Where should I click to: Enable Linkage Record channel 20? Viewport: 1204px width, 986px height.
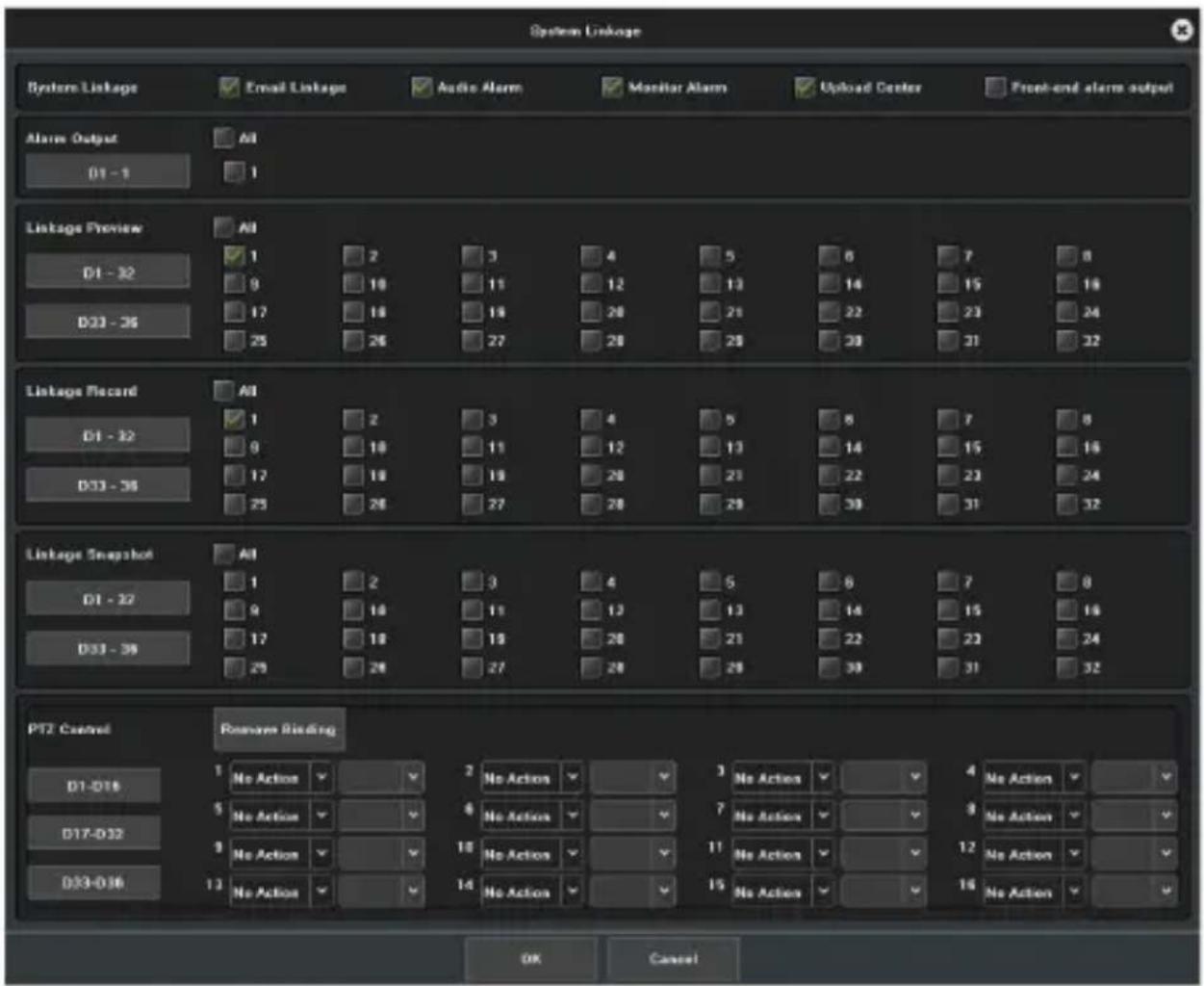(x=591, y=476)
